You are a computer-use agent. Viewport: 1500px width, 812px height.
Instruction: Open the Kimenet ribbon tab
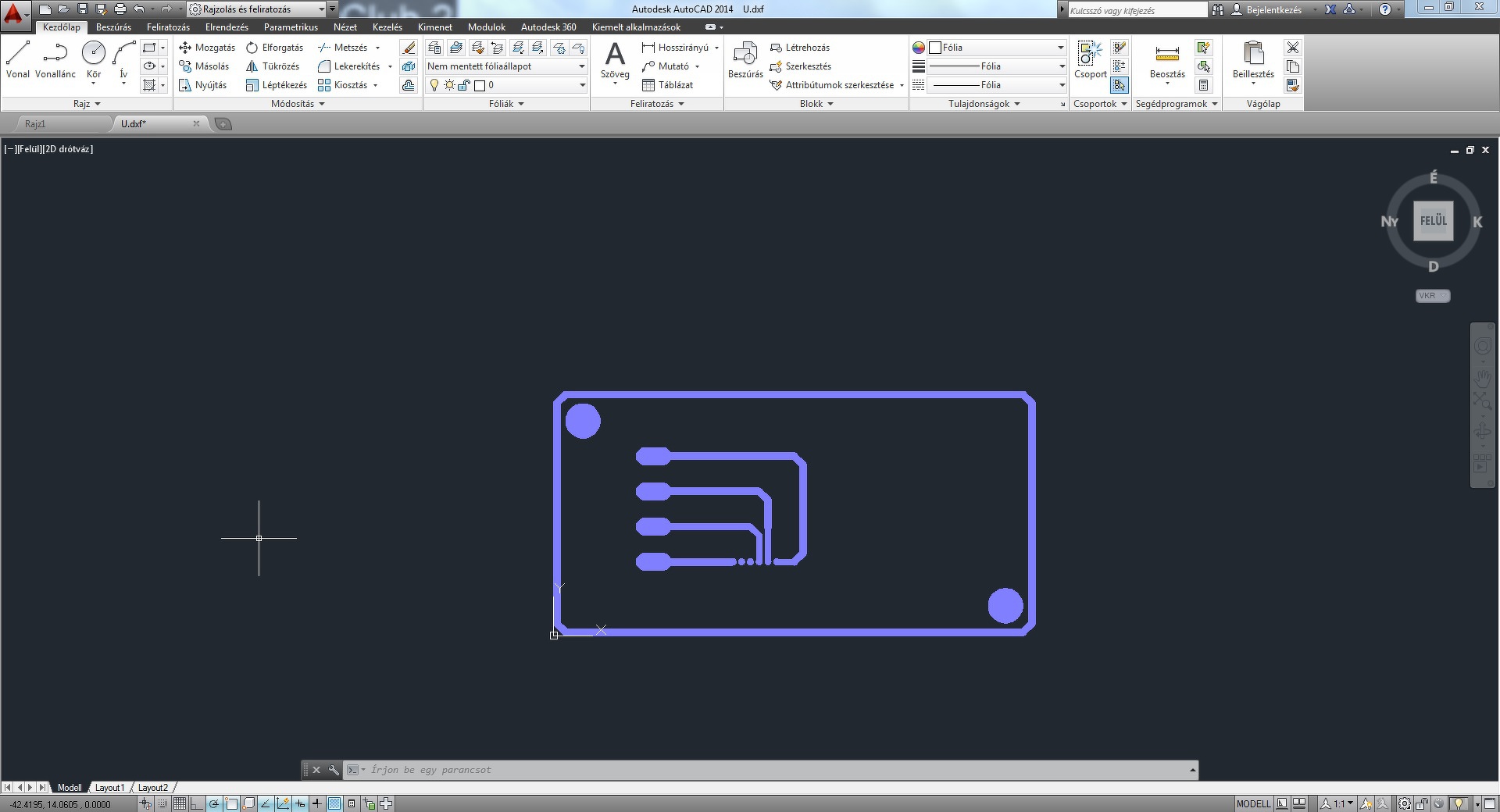point(434,27)
